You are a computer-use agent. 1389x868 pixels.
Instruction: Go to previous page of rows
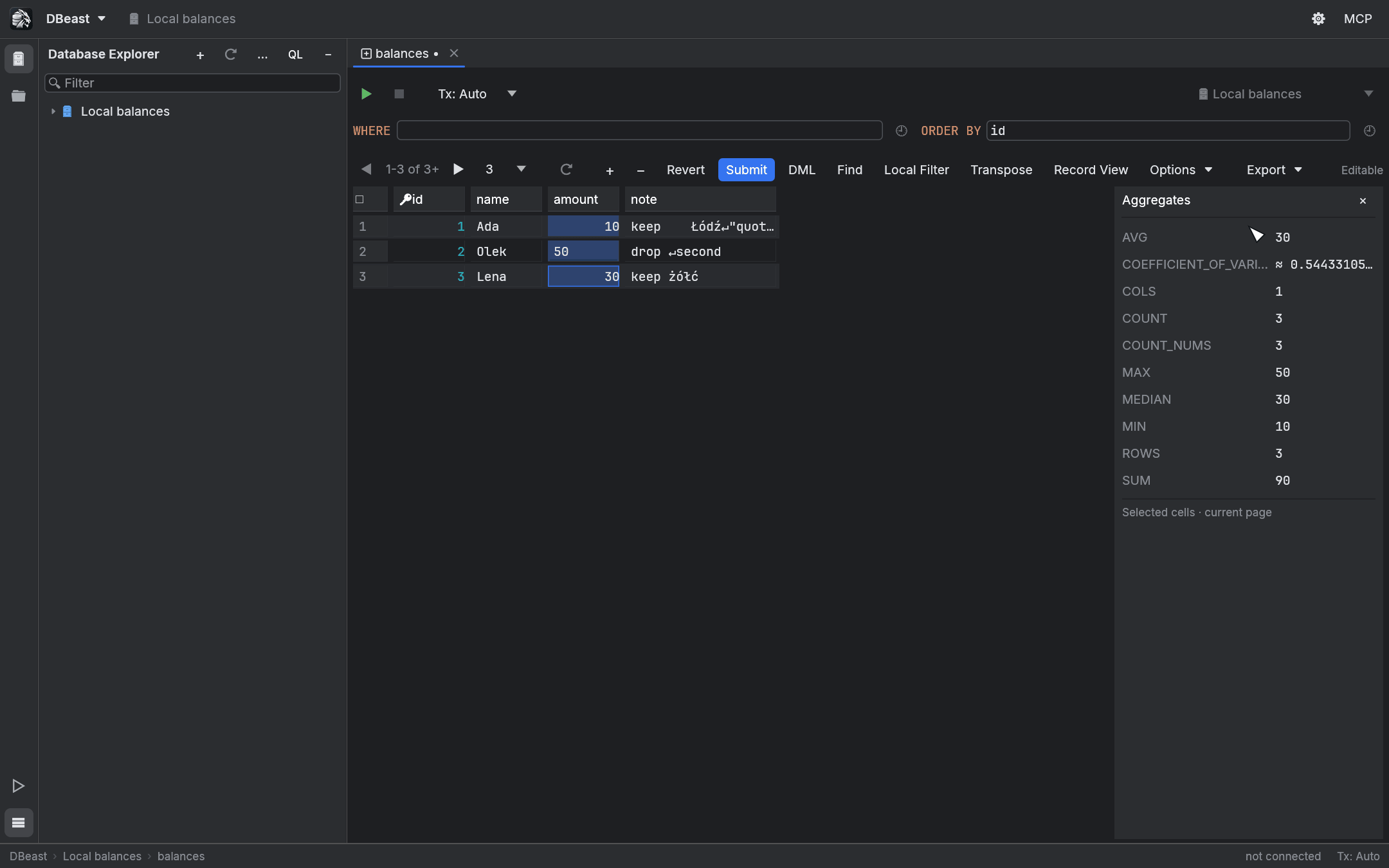[x=366, y=169]
